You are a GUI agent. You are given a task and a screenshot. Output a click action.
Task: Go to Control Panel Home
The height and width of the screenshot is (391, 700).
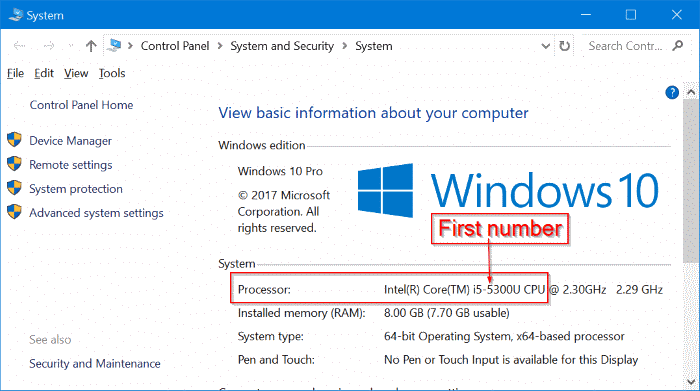pos(81,105)
